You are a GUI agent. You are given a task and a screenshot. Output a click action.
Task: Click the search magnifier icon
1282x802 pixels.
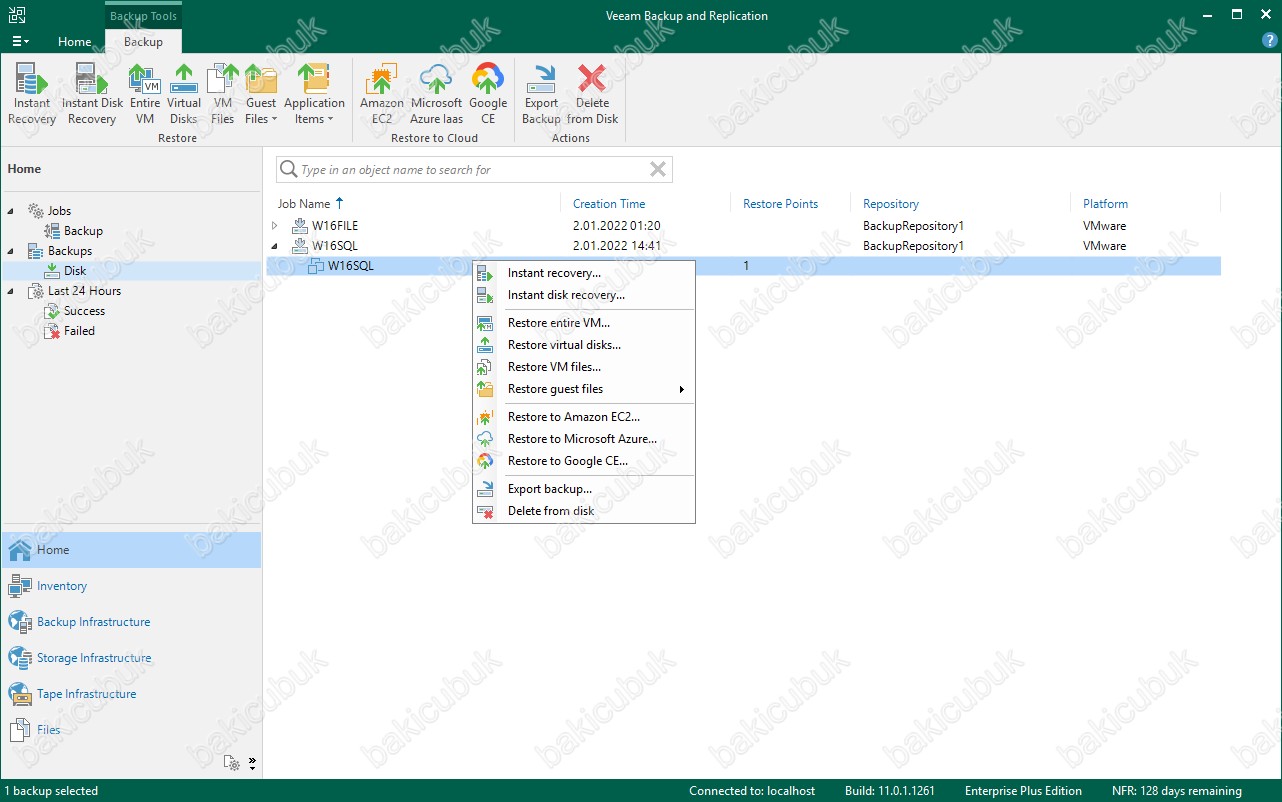click(288, 170)
